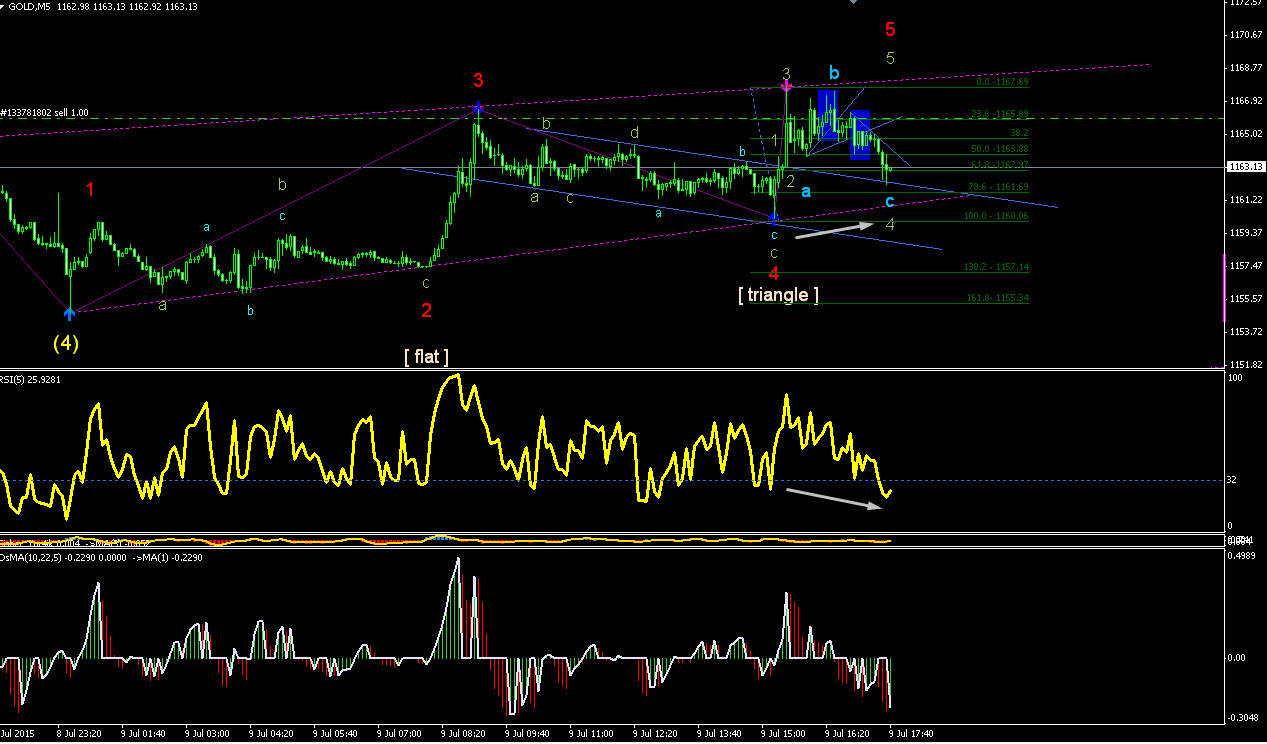Select the gray divergence arrow in the RSI window
The width and height of the screenshot is (1267, 744).
(x=834, y=499)
